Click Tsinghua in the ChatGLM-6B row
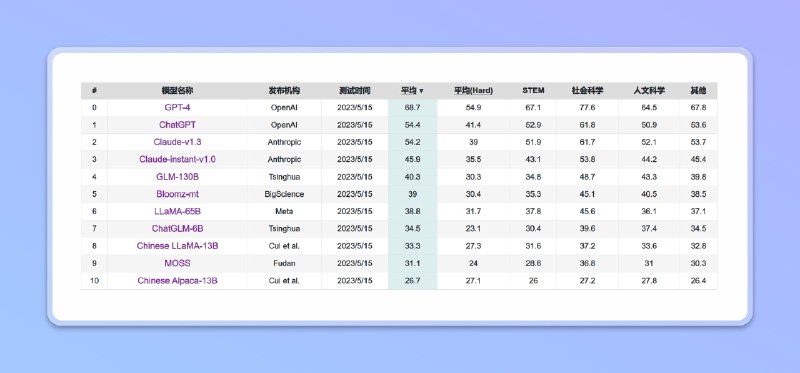Image resolution: width=800 pixels, height=373 pixels. coord(284,229)
